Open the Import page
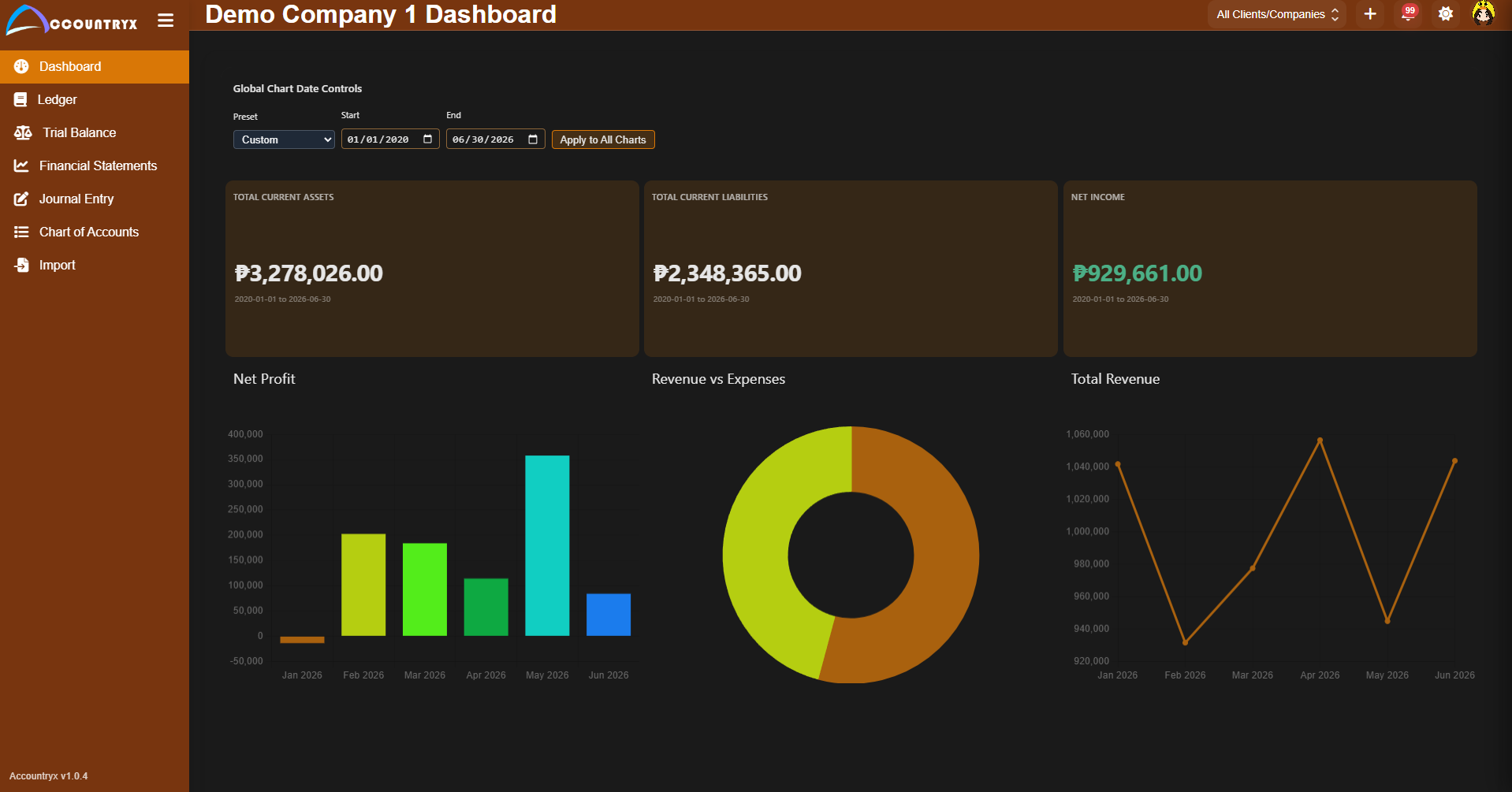This screenshot has width=1512, height=792. pos(95,266)
